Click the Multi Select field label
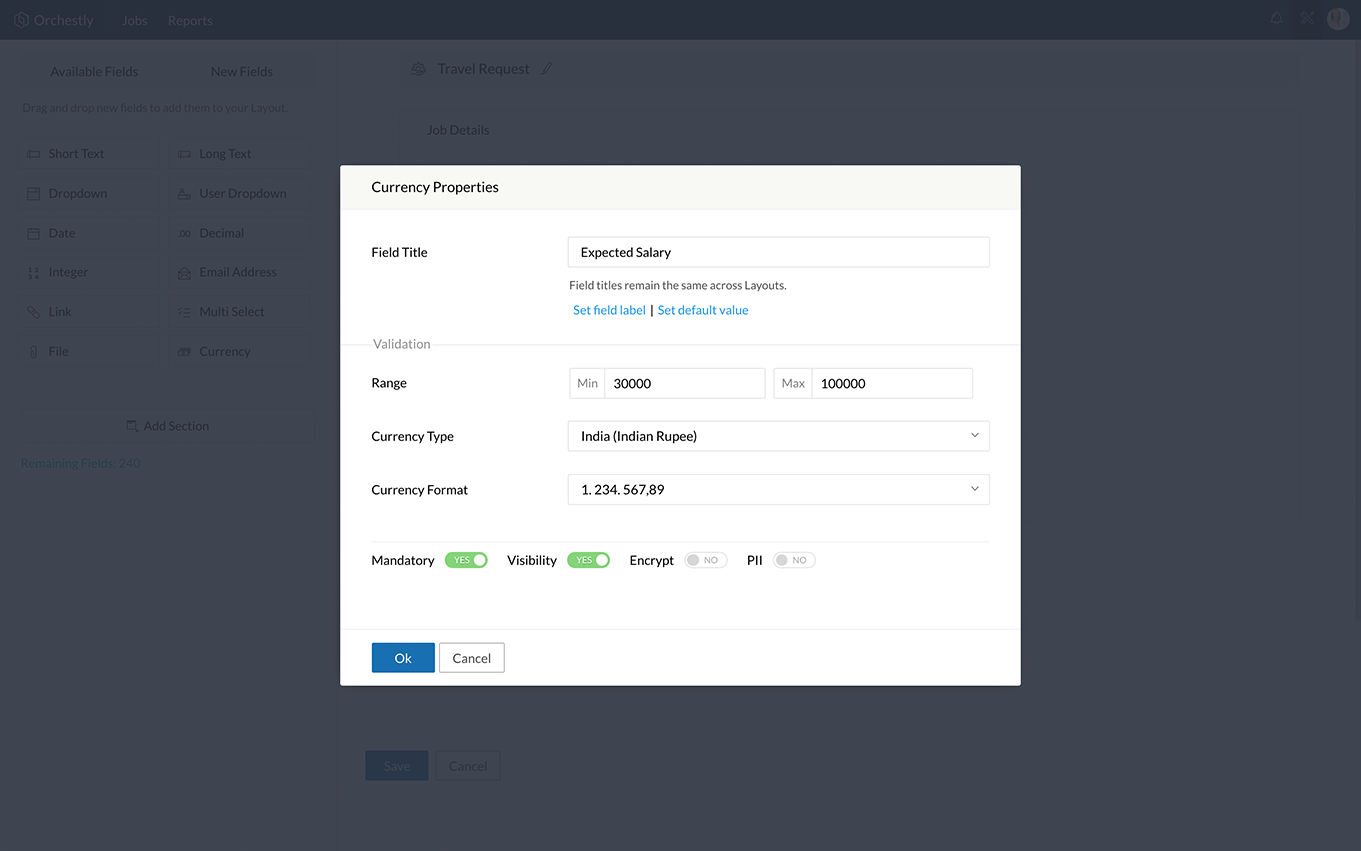 232,312
